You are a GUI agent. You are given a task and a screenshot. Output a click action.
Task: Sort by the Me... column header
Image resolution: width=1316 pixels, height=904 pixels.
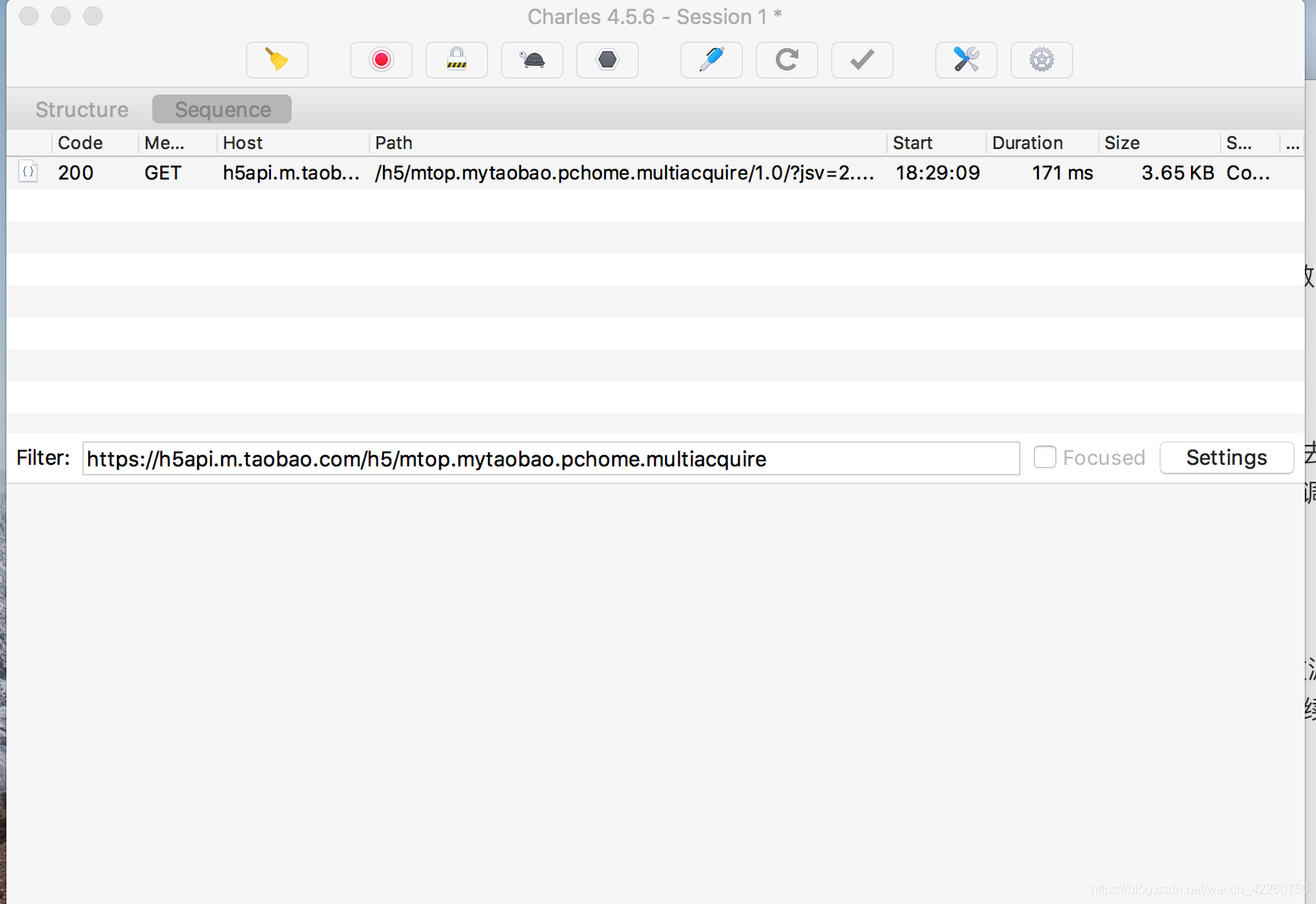pyautogui.click(x=176, y=143)
